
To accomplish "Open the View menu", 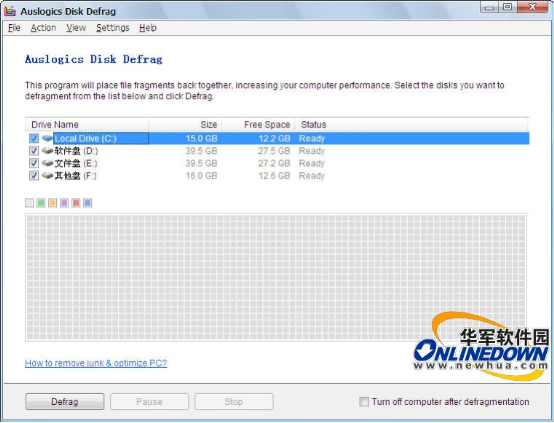I will pyautogui.click(x=76, y=28).
